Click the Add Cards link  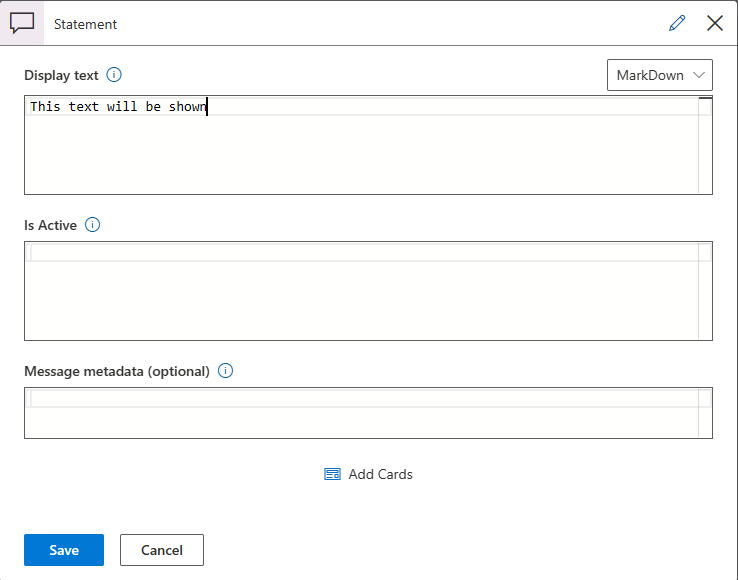pos(368,474)
